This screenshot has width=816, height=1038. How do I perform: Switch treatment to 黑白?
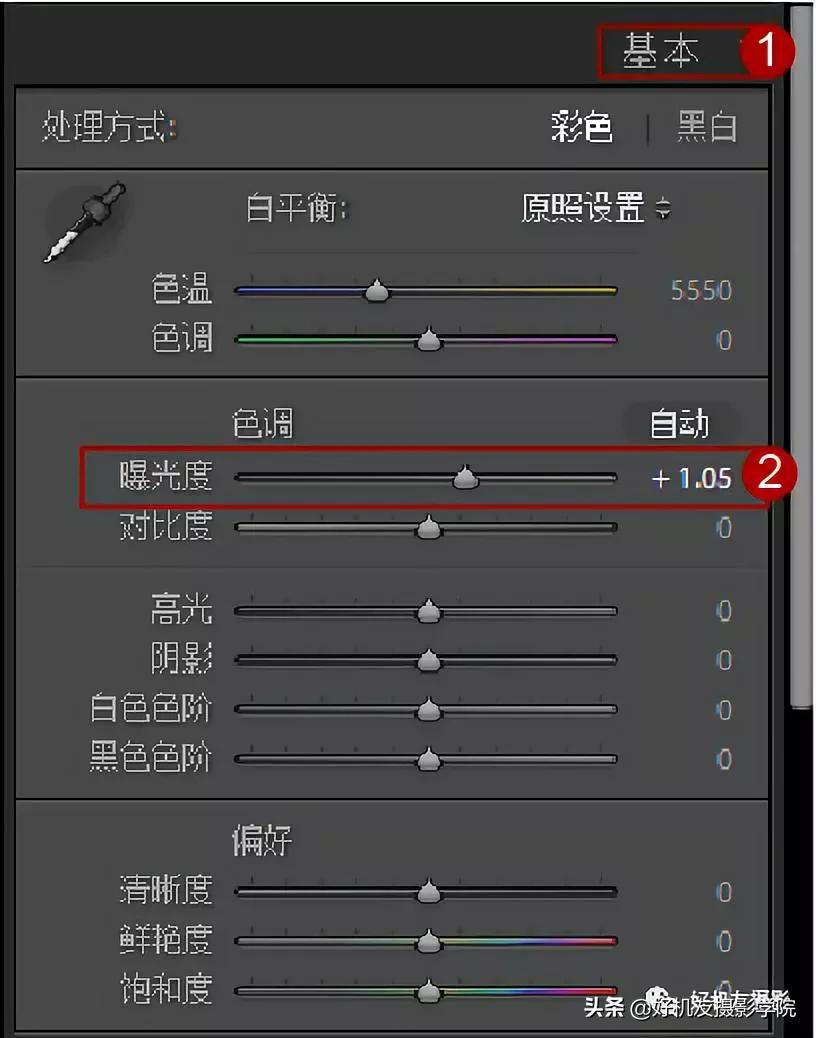pyautogui.click(x=706, y=126)
